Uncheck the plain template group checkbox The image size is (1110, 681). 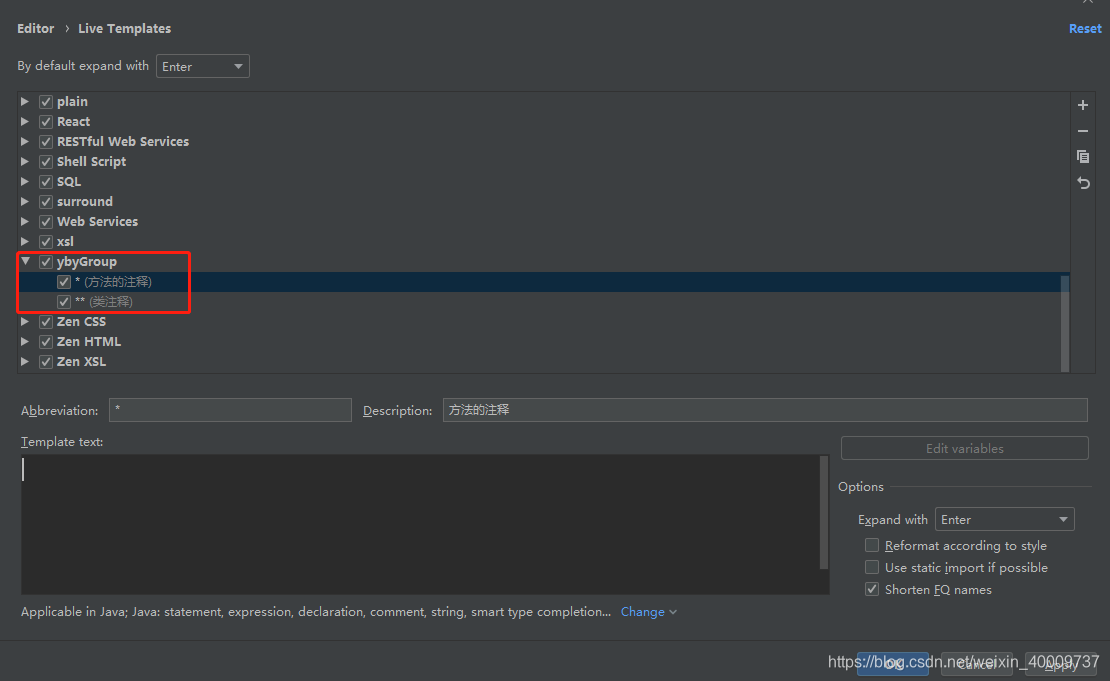[x=46, y=102]
